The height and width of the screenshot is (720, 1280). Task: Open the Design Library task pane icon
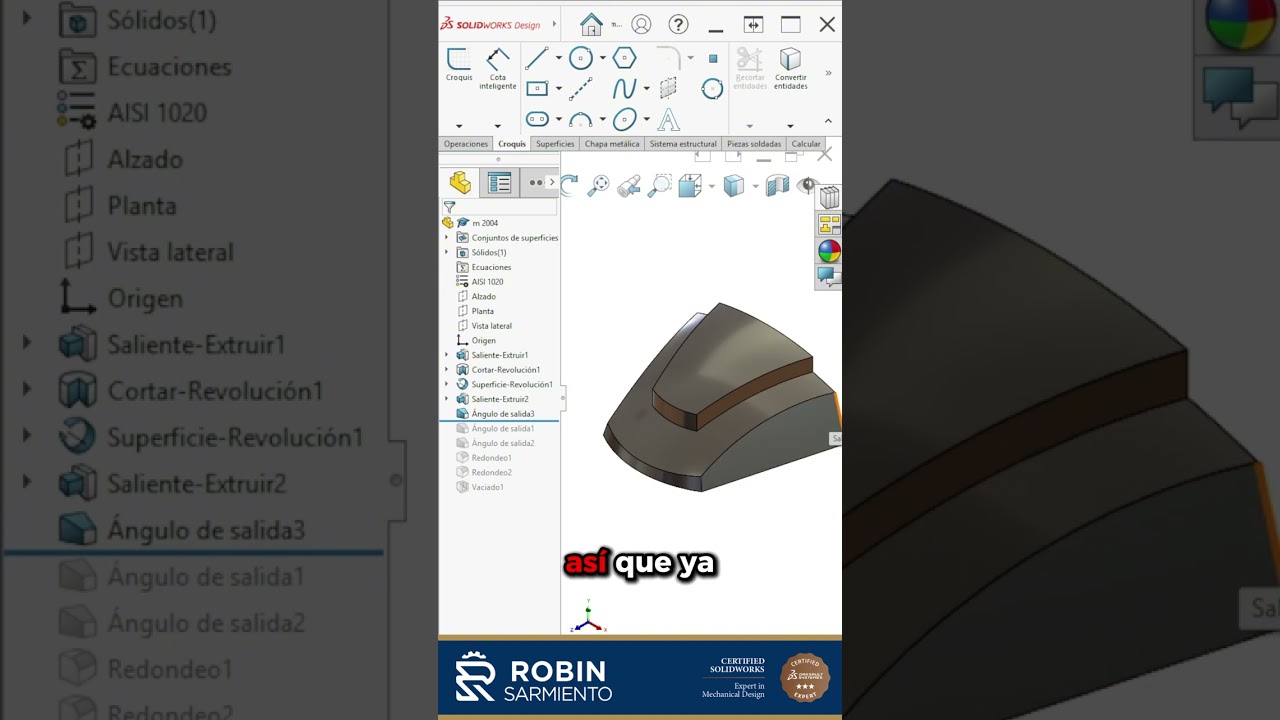[x=829, y=197]
